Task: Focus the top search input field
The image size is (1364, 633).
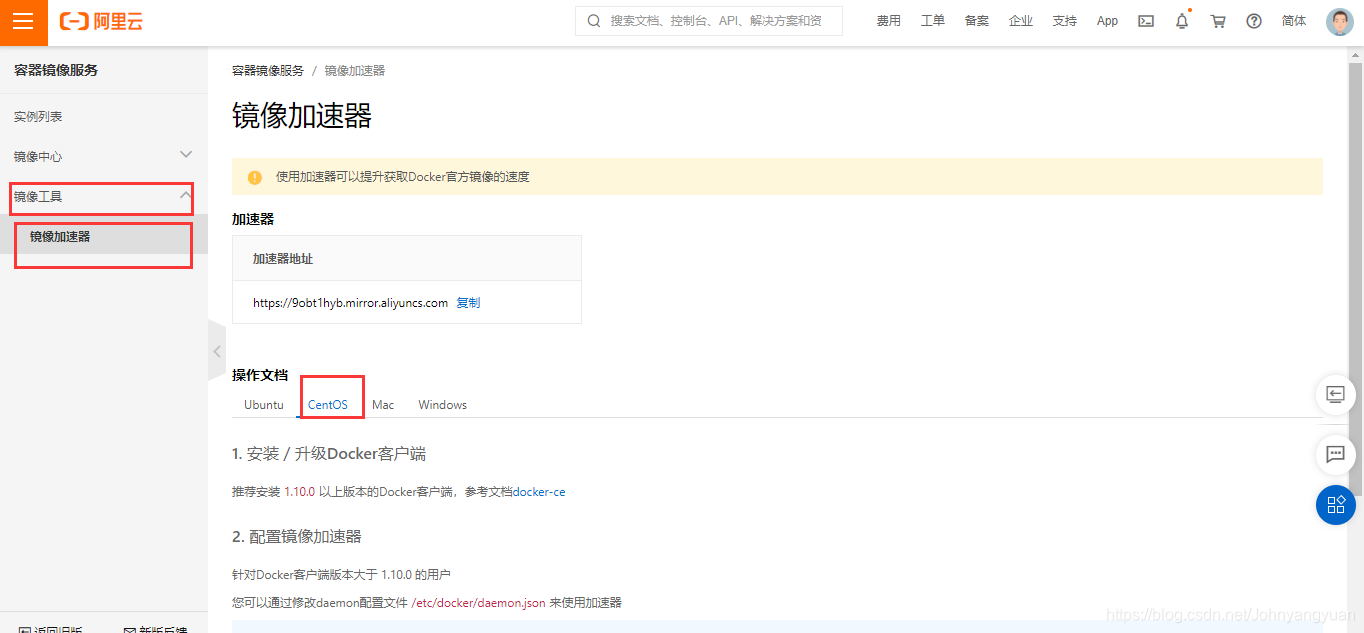Action: click(709, 21)
